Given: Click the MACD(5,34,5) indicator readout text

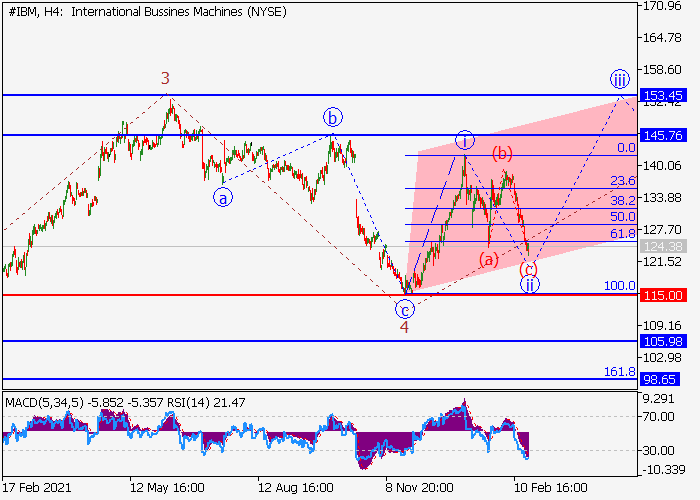Looking at the screenshot, I should pyautogui.click(x=84, y=403).
